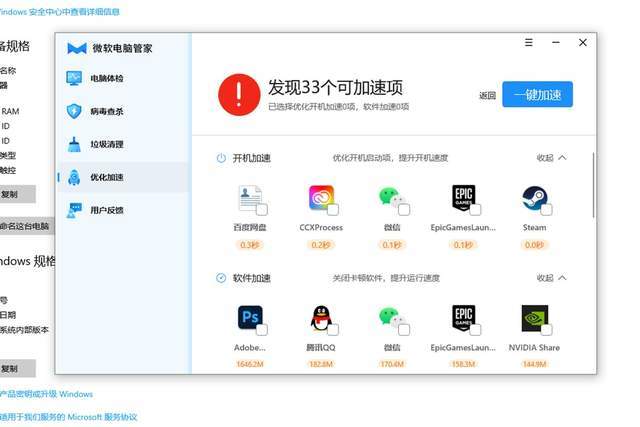Click the 0.3秒 label under 百度网盘
This screenshot has height=427, width=640.
click(x=249, y=245)
